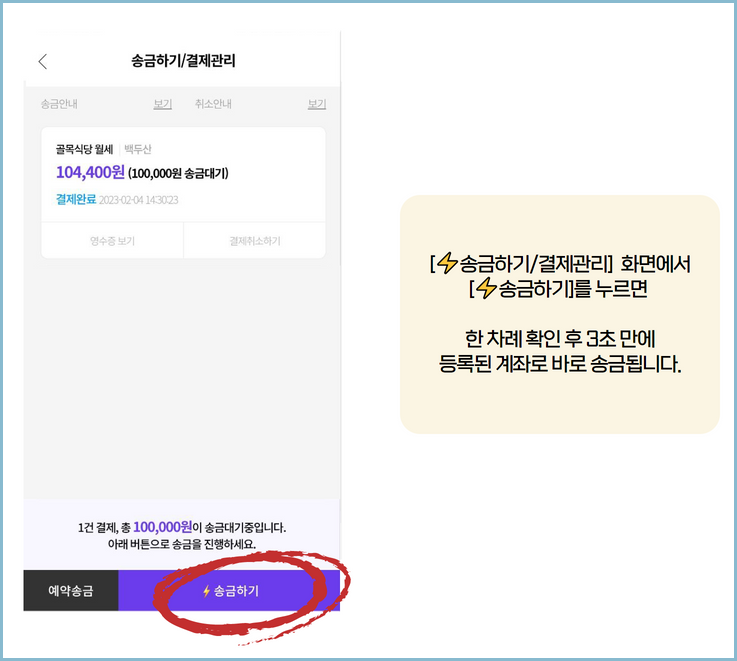The height and width of the screenshot is (661, 737).
Task: Click the (100,000원 송금대기) text
Action: [x=178, y=173]
